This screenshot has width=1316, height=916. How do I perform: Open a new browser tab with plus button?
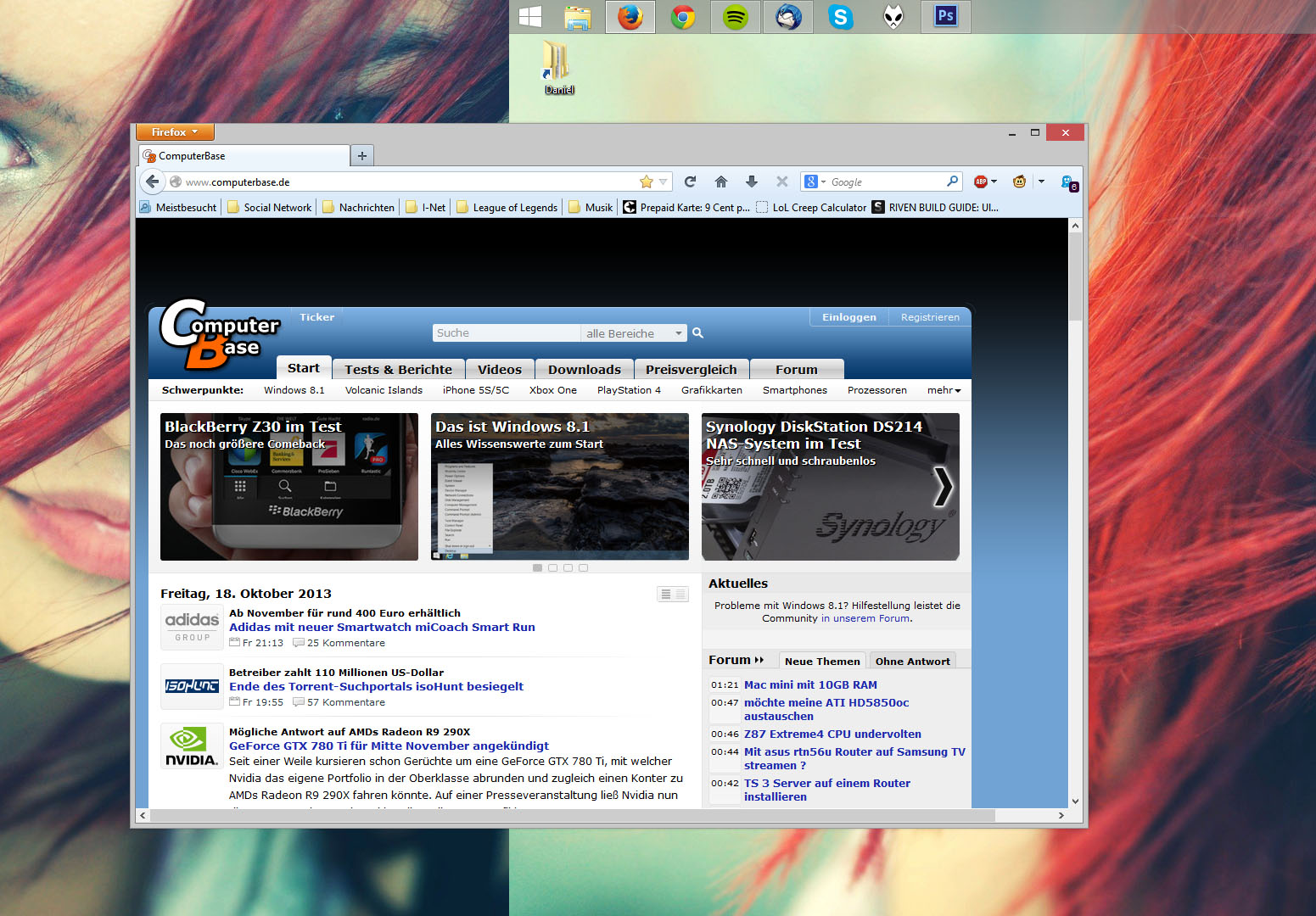point(362,156)
